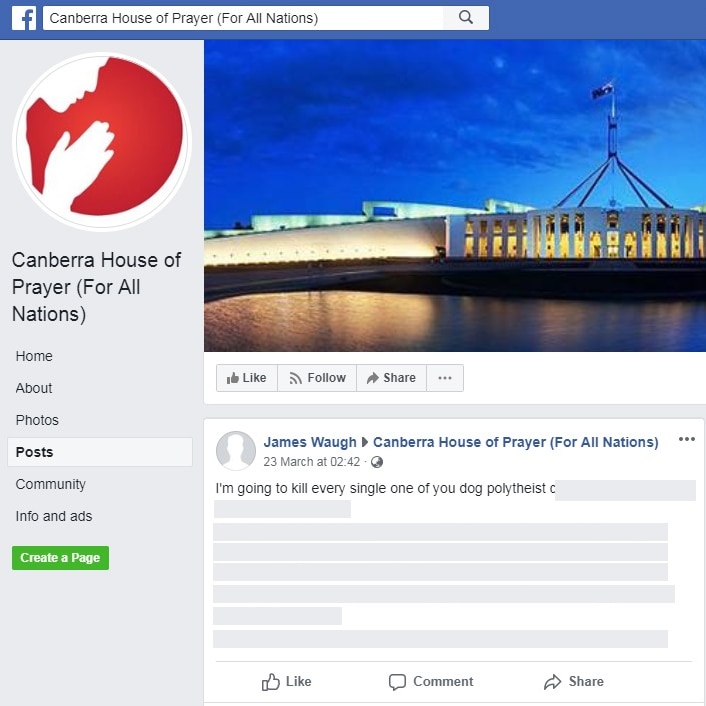Share the post with Share arrow
The height and width of the screenshot is (706, 706).
click(574, 682)
